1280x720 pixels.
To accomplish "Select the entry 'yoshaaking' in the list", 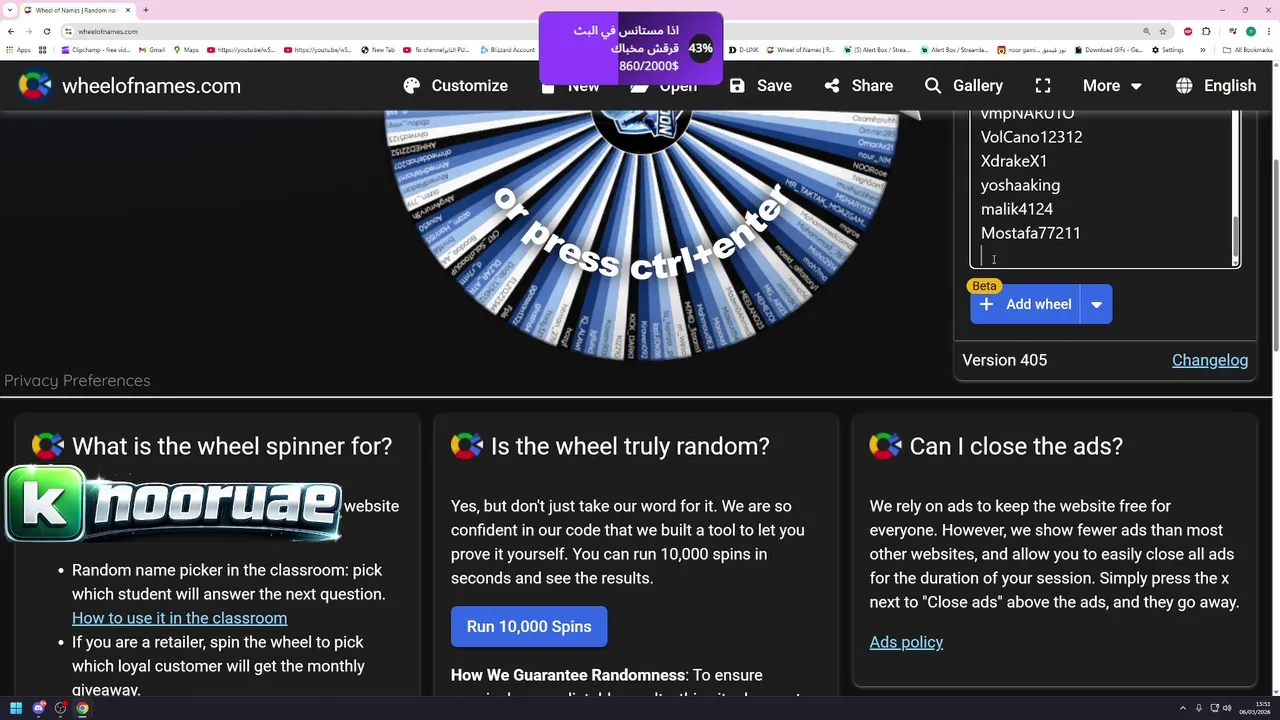I will pos(1020,185).
